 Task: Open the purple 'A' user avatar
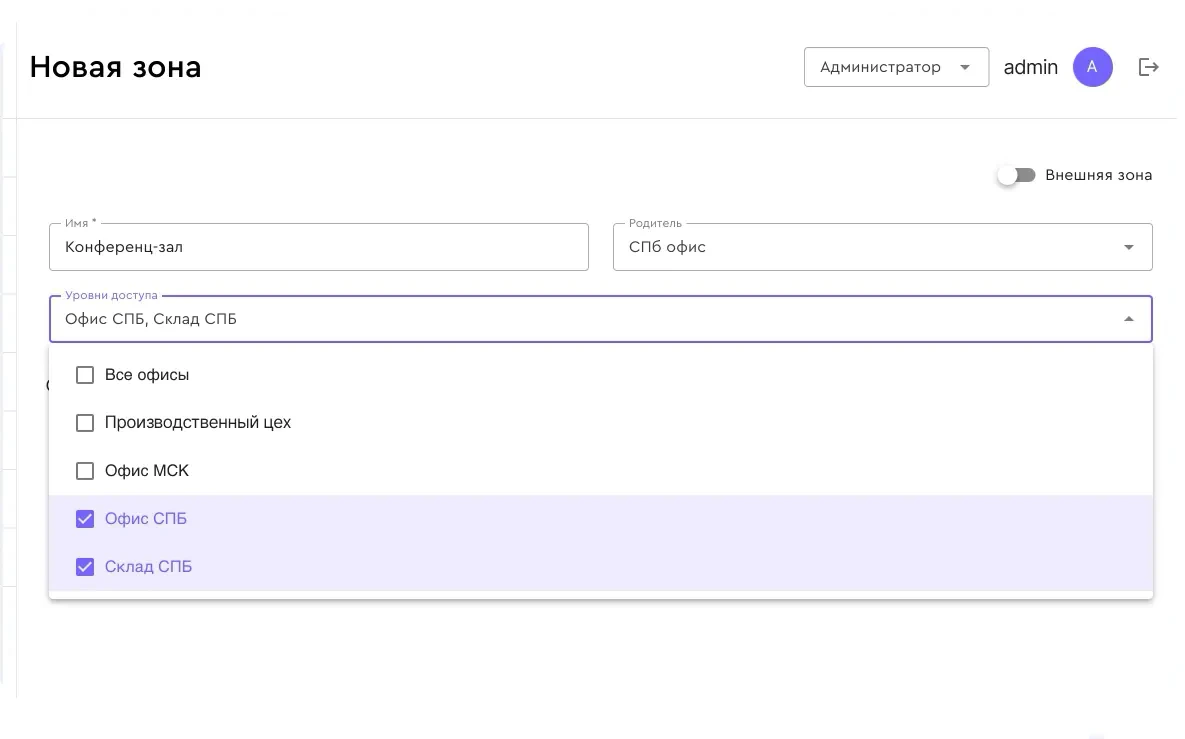(1092, 67)
